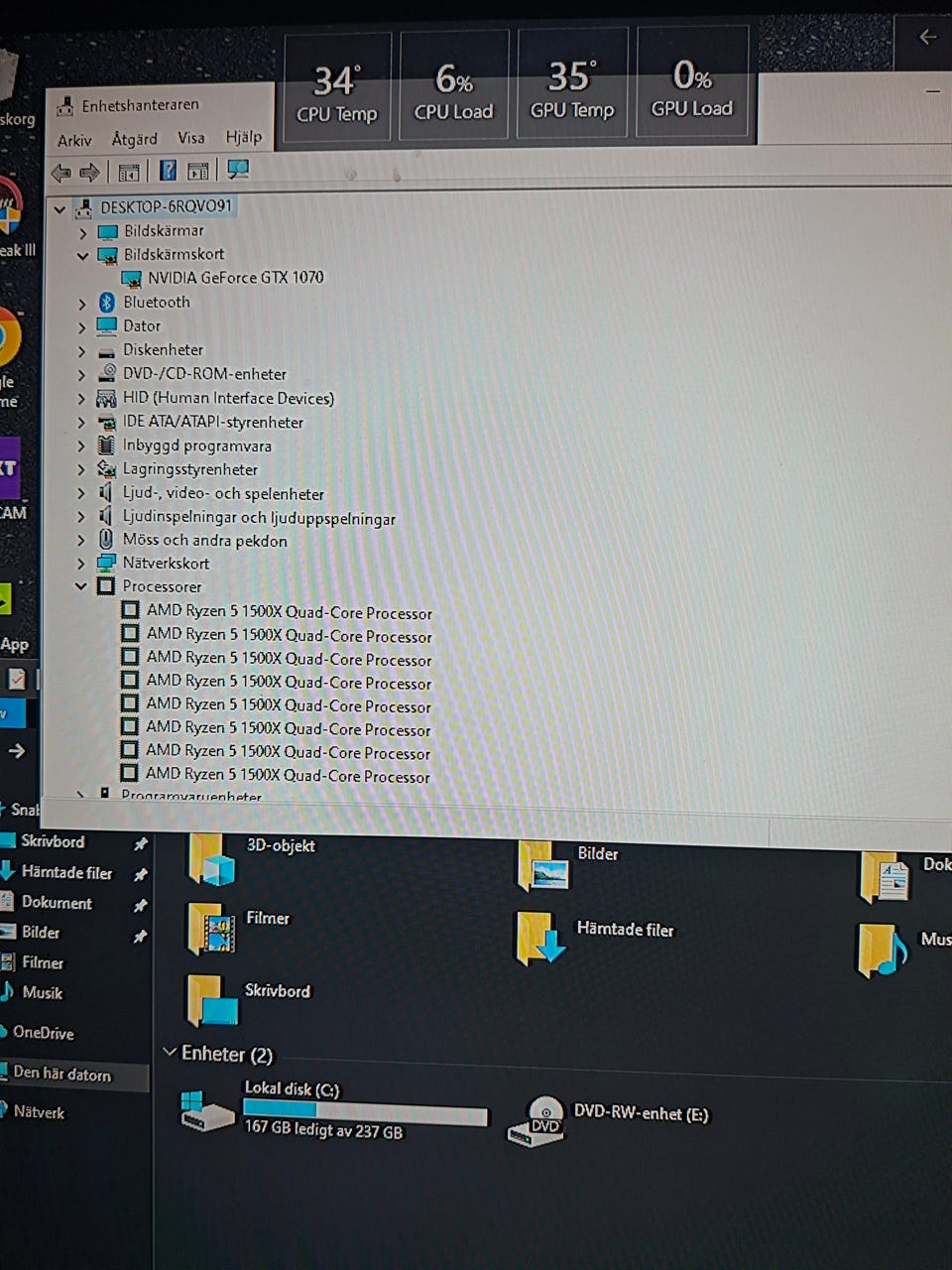Click the Inbyggd programvara chip icon
This screenshot has height=1270, width=952.
tap(106, 445)
